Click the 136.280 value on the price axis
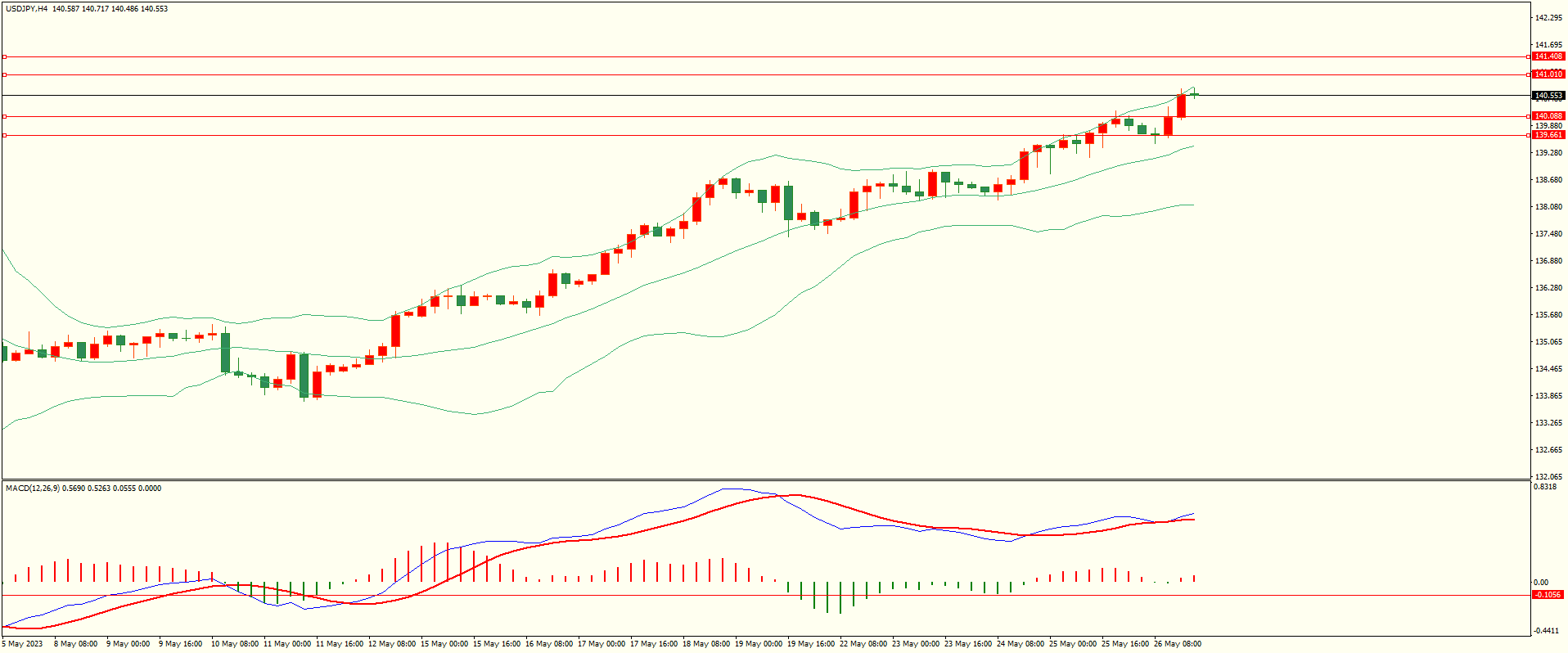 click(1548, 288)
